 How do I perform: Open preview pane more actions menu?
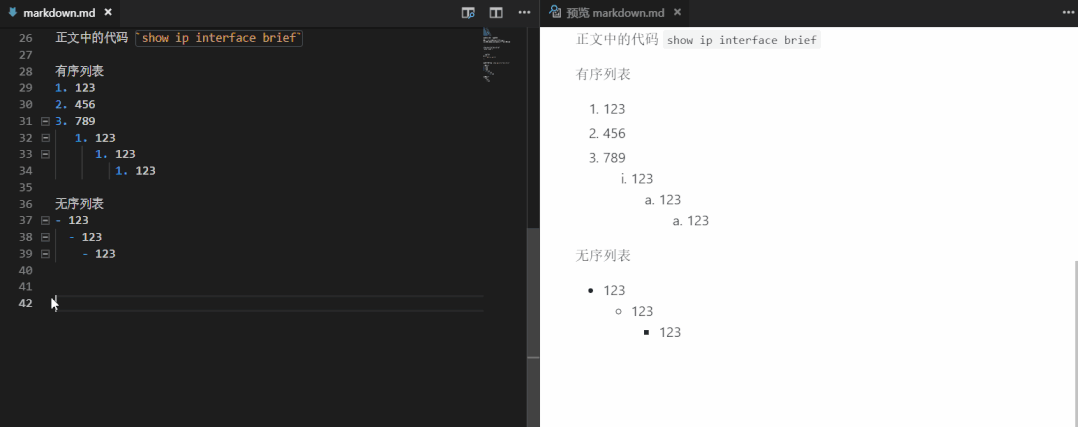point(1067,13)
